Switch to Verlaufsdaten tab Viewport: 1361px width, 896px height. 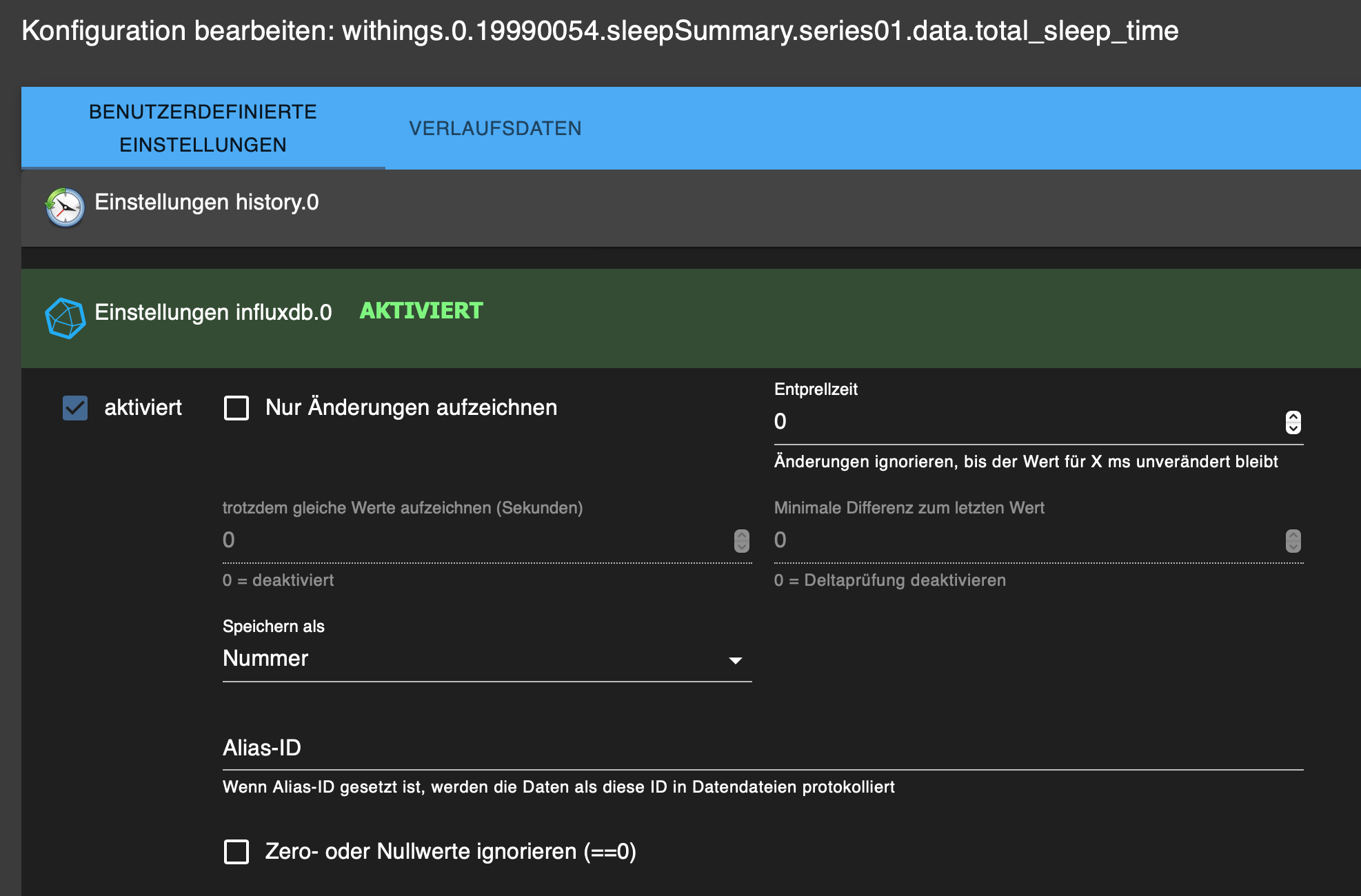[x=495, y=128]
